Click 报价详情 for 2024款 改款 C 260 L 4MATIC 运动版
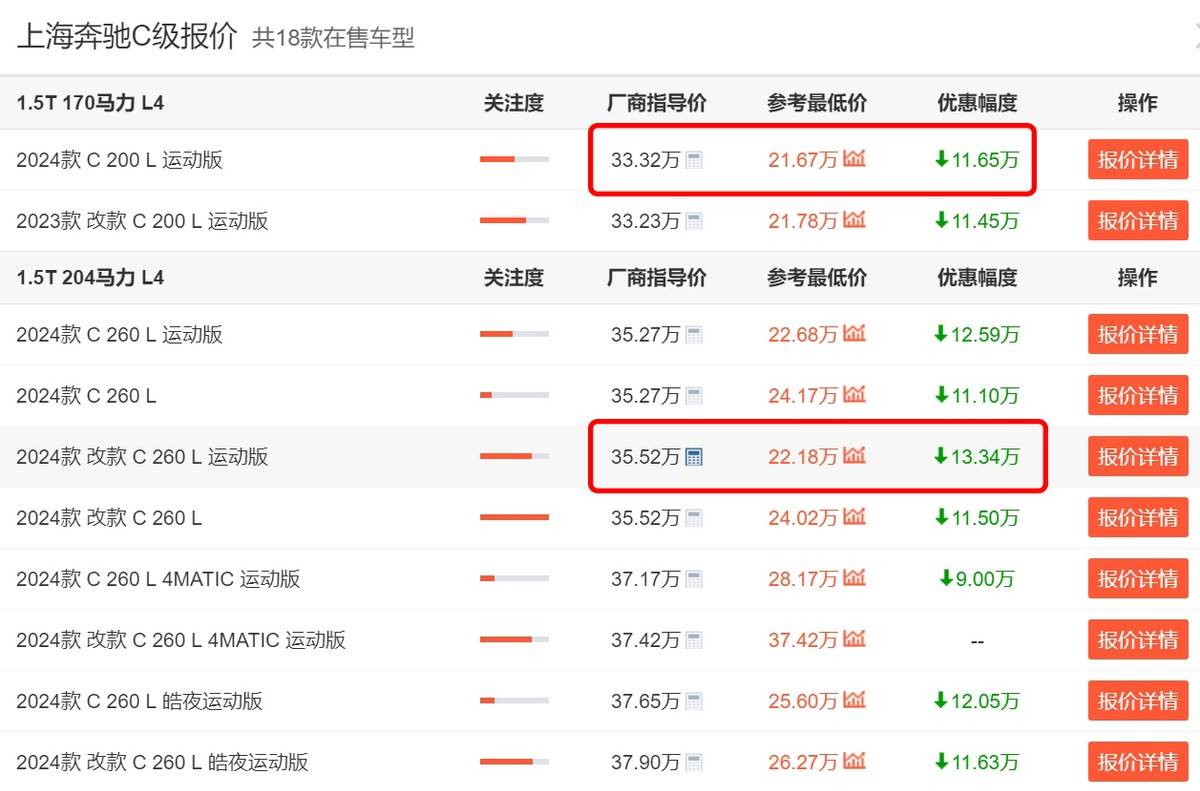 [1138, 640]
